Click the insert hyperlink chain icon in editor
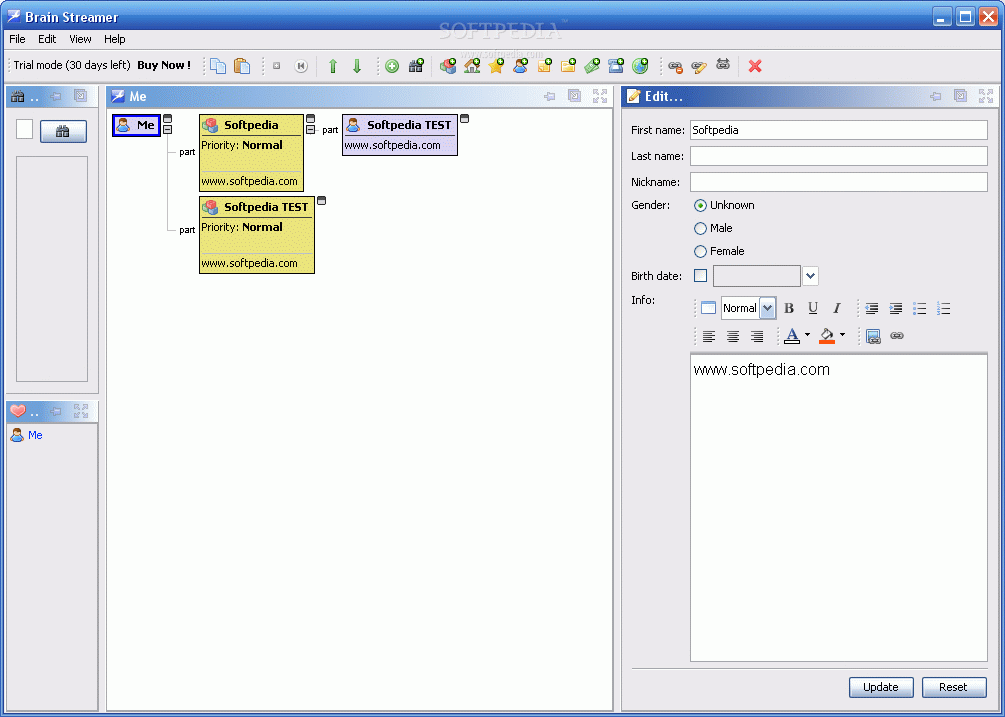Image resolution: width=1005 pixels, height=717 pixels. (x=897, y=336)
